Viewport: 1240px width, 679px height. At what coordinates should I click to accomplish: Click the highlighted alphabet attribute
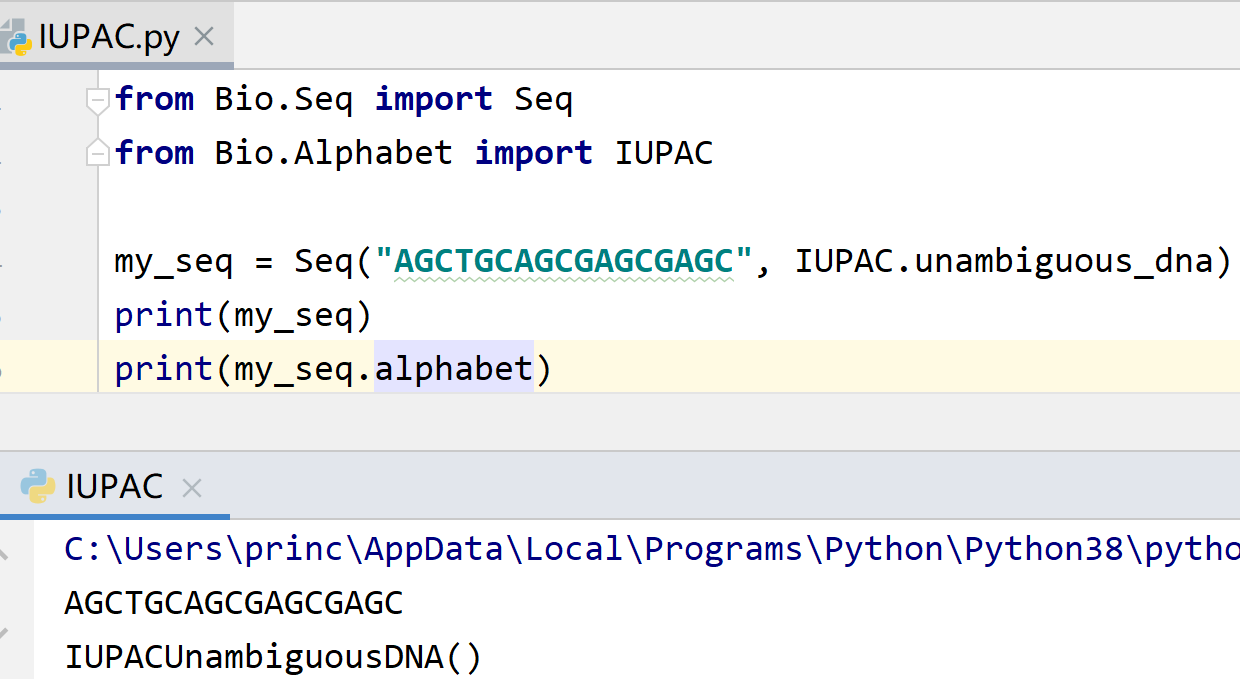tap(454, 369)
